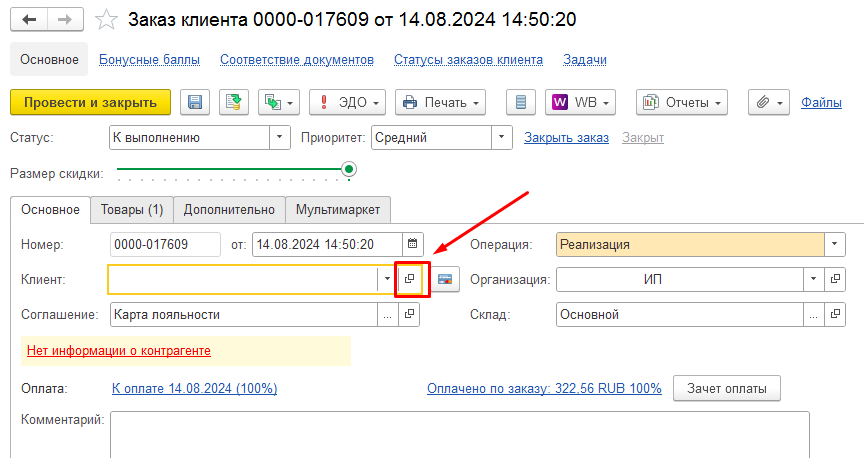Expand the Клиент dropdown arrow
This screenshot has height=458, width=864.
click(387, 279)
